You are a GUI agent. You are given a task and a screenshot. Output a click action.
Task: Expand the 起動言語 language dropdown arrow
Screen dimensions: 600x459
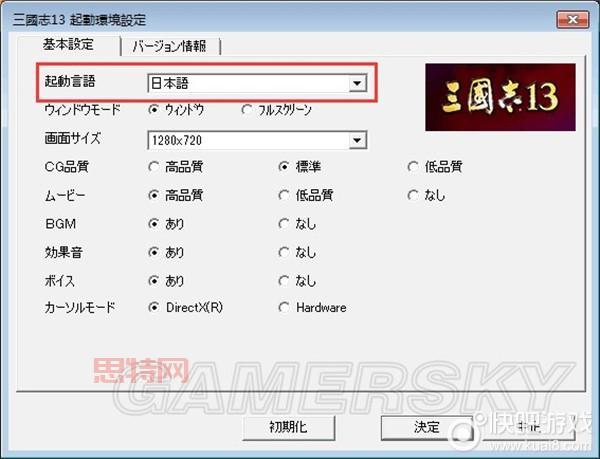(x=357, y=83)
